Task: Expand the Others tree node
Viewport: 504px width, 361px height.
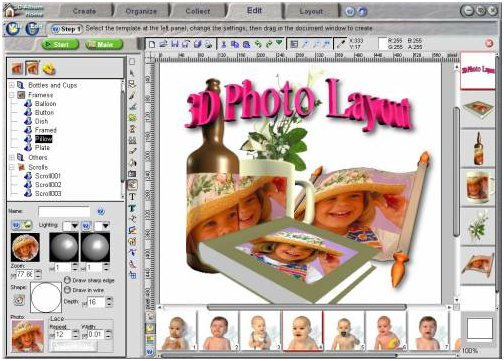Action: pyautogui.click(x=12, y=157)
